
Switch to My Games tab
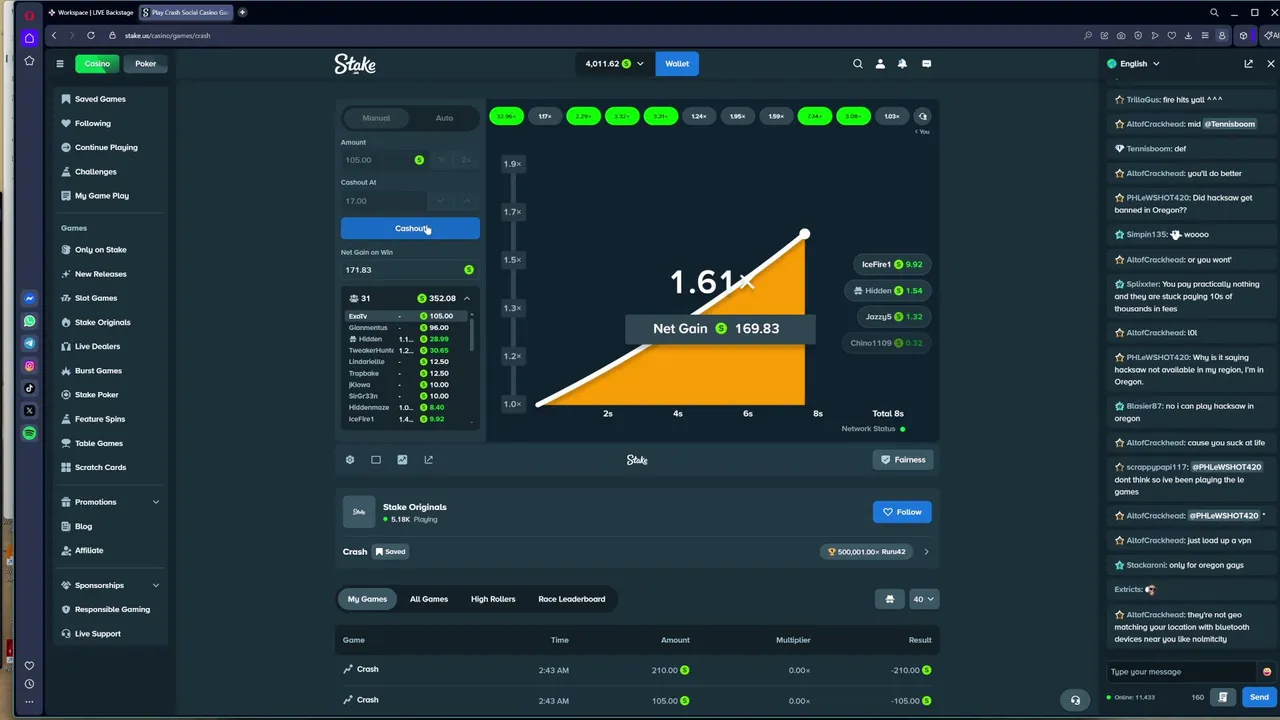click(367, 599)
